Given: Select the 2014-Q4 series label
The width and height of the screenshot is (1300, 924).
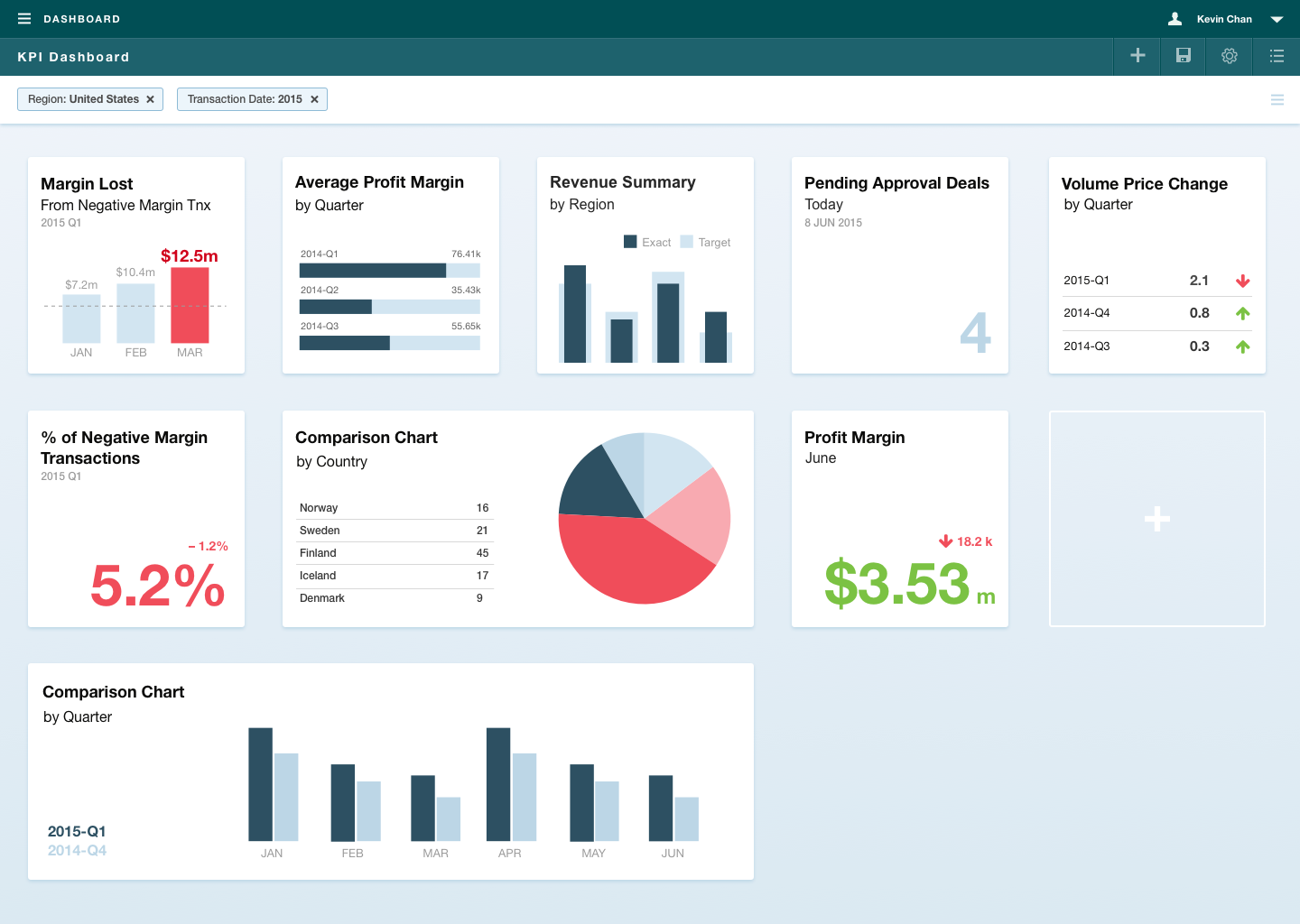Looking at the screenshot, I should tap(77, 851).
